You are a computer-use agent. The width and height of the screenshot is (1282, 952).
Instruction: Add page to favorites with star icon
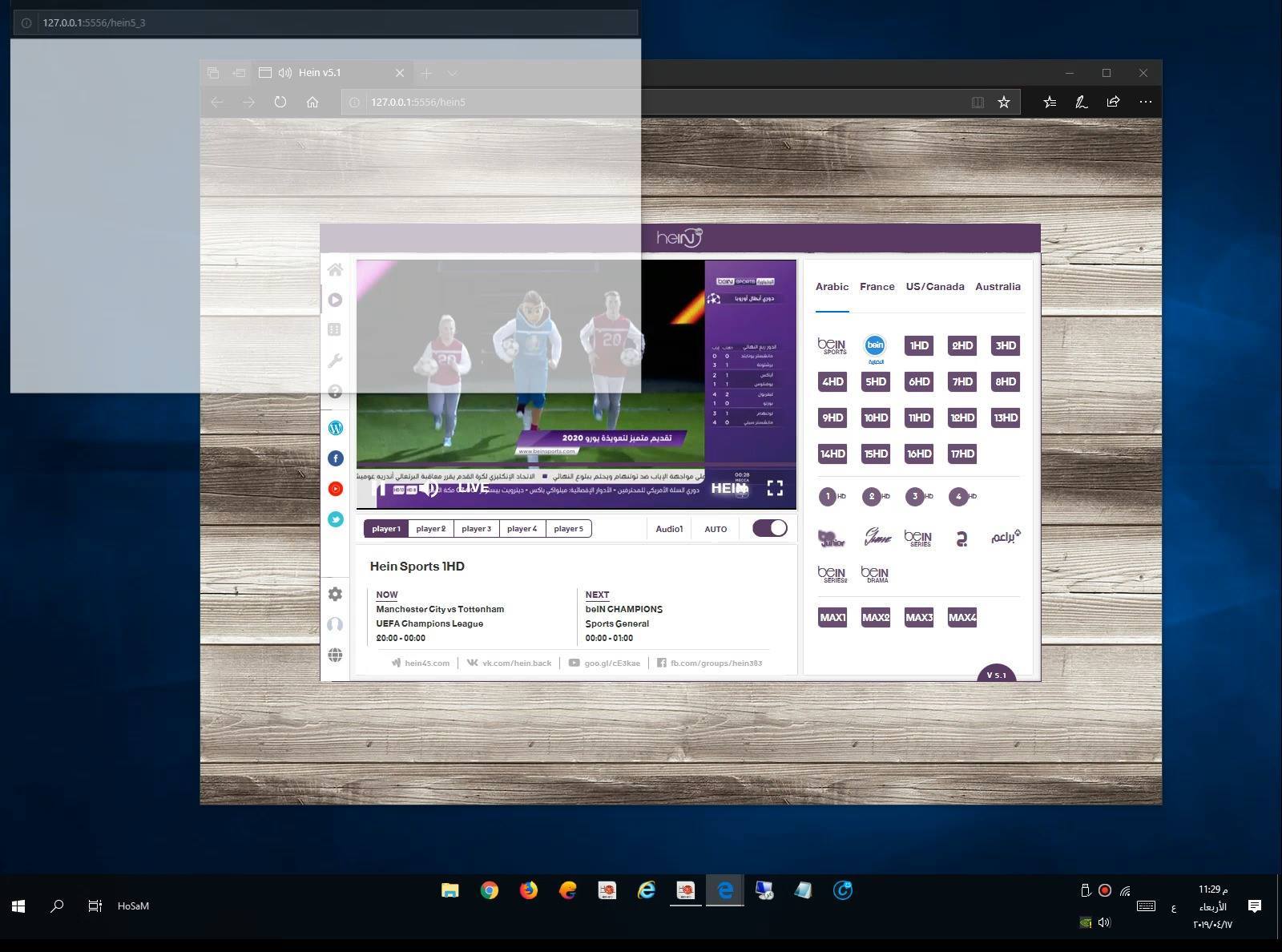[1003, 102]
